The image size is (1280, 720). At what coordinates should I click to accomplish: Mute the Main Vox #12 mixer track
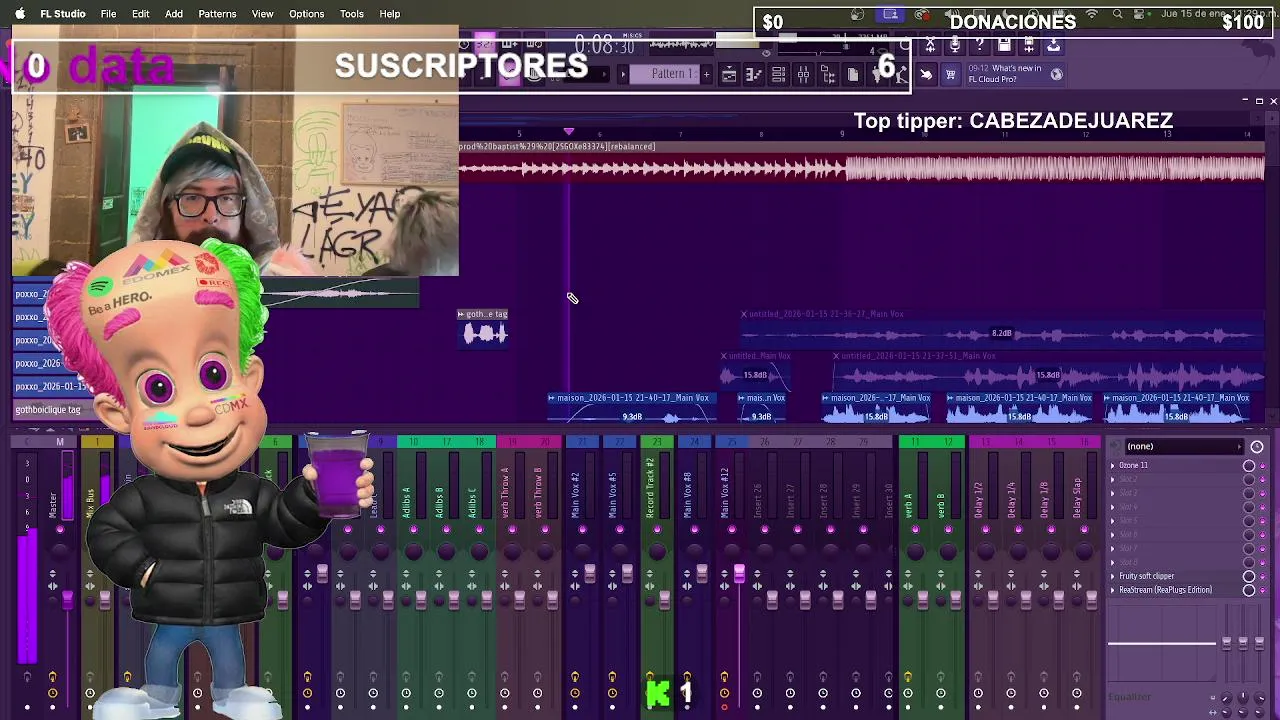[x=732, y=528]
